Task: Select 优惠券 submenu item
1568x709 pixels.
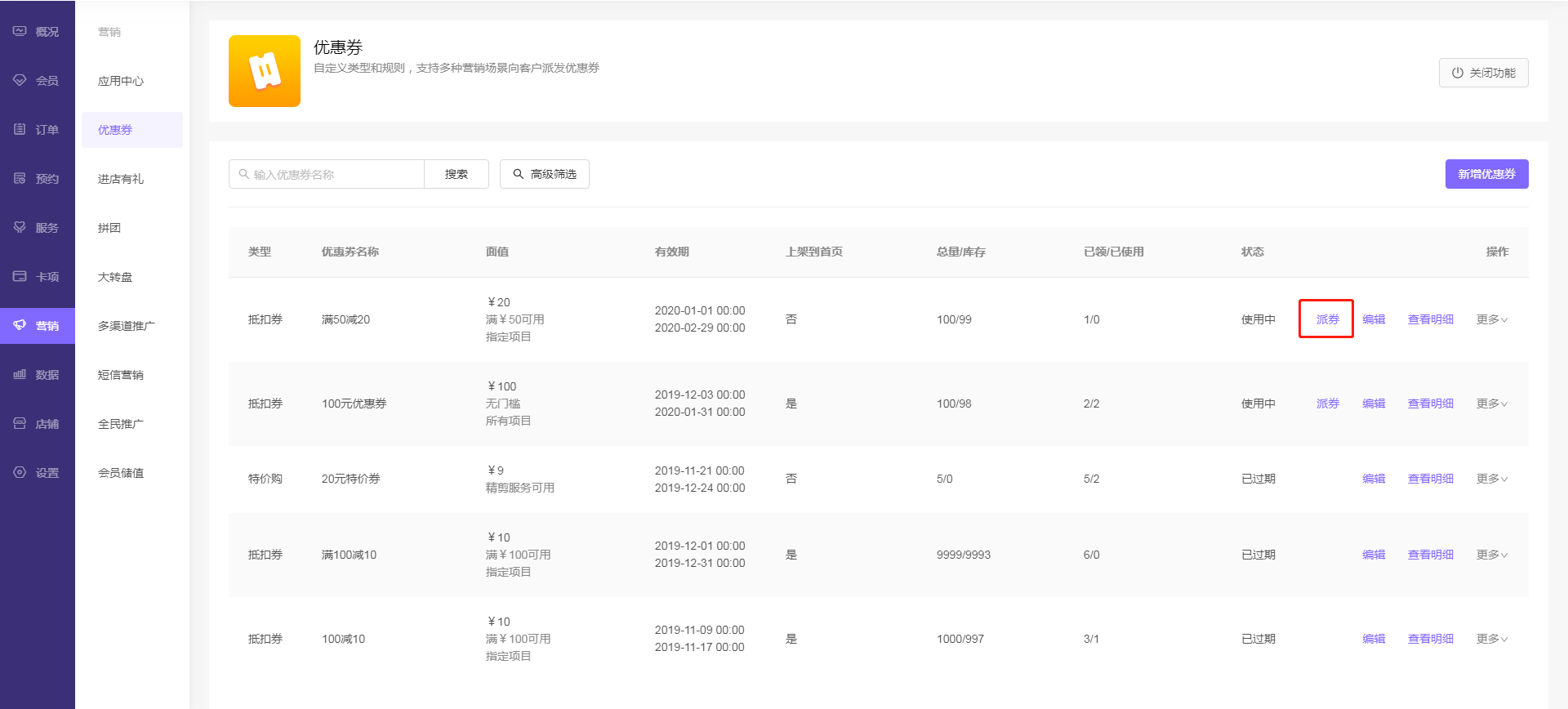Action: click(x=132, y=130)
